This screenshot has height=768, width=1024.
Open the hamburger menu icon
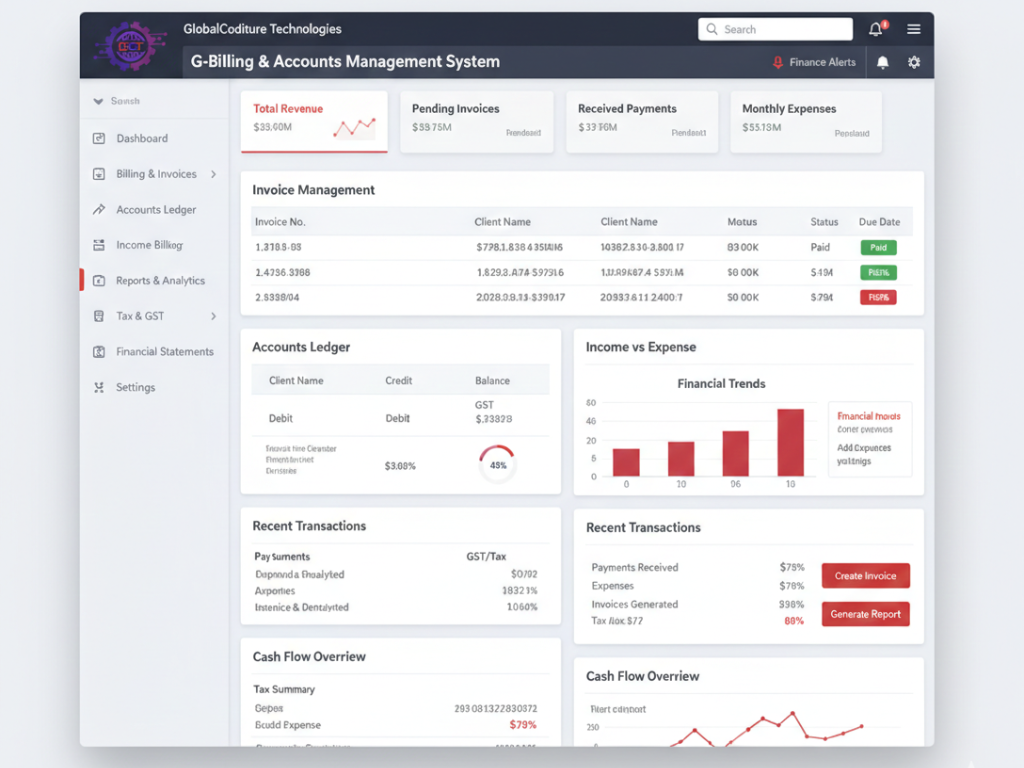pos(913,29)
